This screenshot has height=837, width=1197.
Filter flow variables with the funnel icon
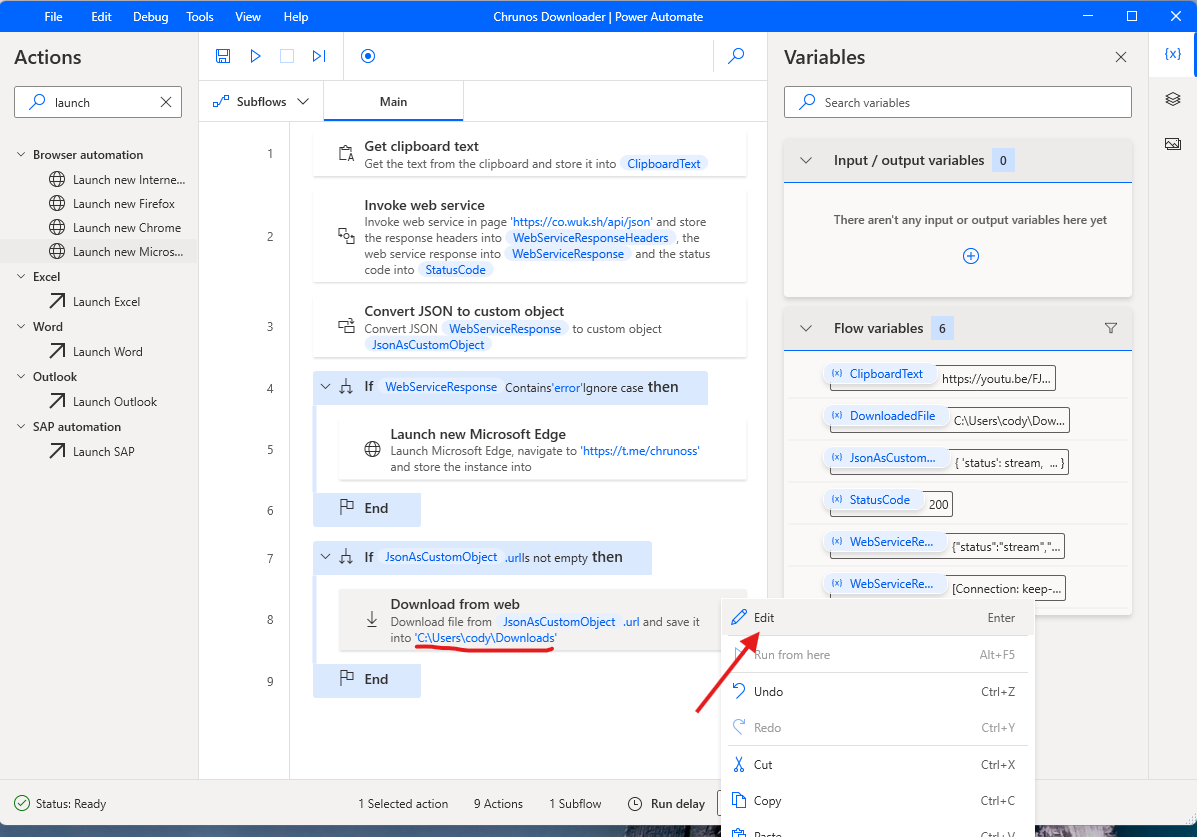(1111, 328)
